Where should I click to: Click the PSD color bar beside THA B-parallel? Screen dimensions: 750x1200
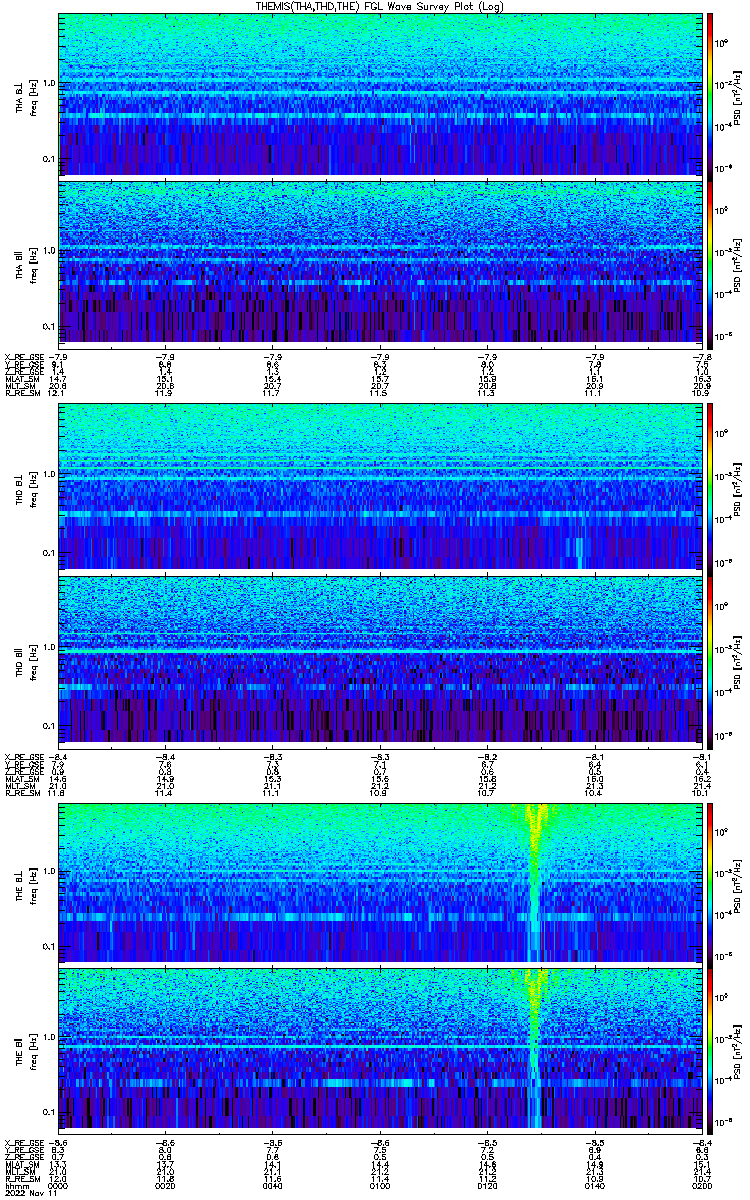point(710,262)
